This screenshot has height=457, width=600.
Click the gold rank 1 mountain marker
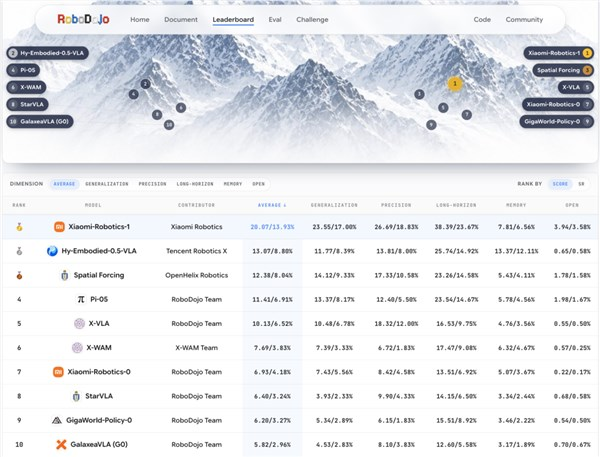(x=455, y=83)
